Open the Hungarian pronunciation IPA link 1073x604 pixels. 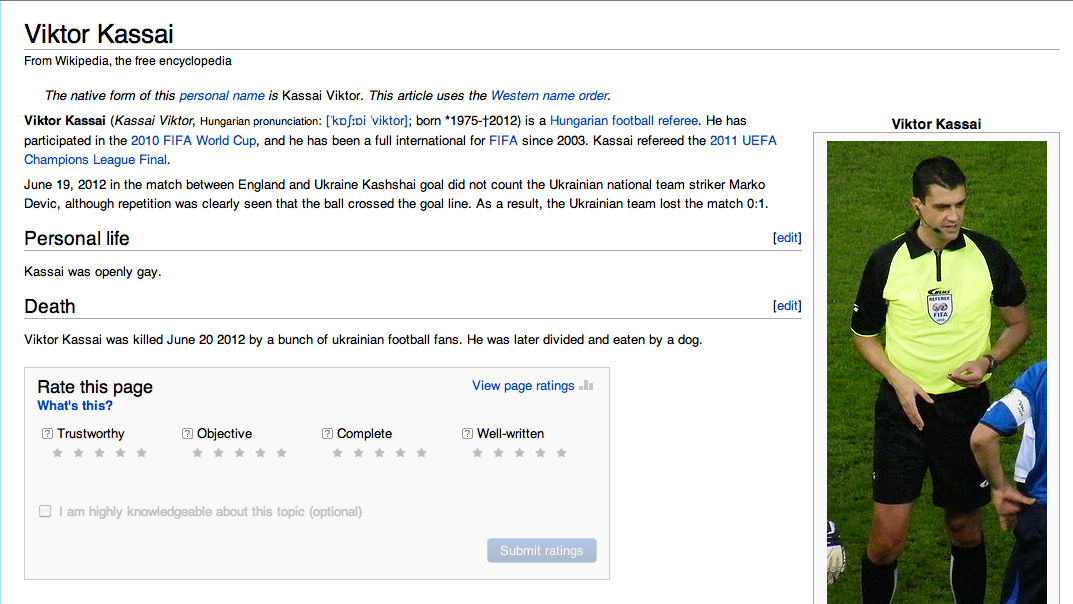367,121
